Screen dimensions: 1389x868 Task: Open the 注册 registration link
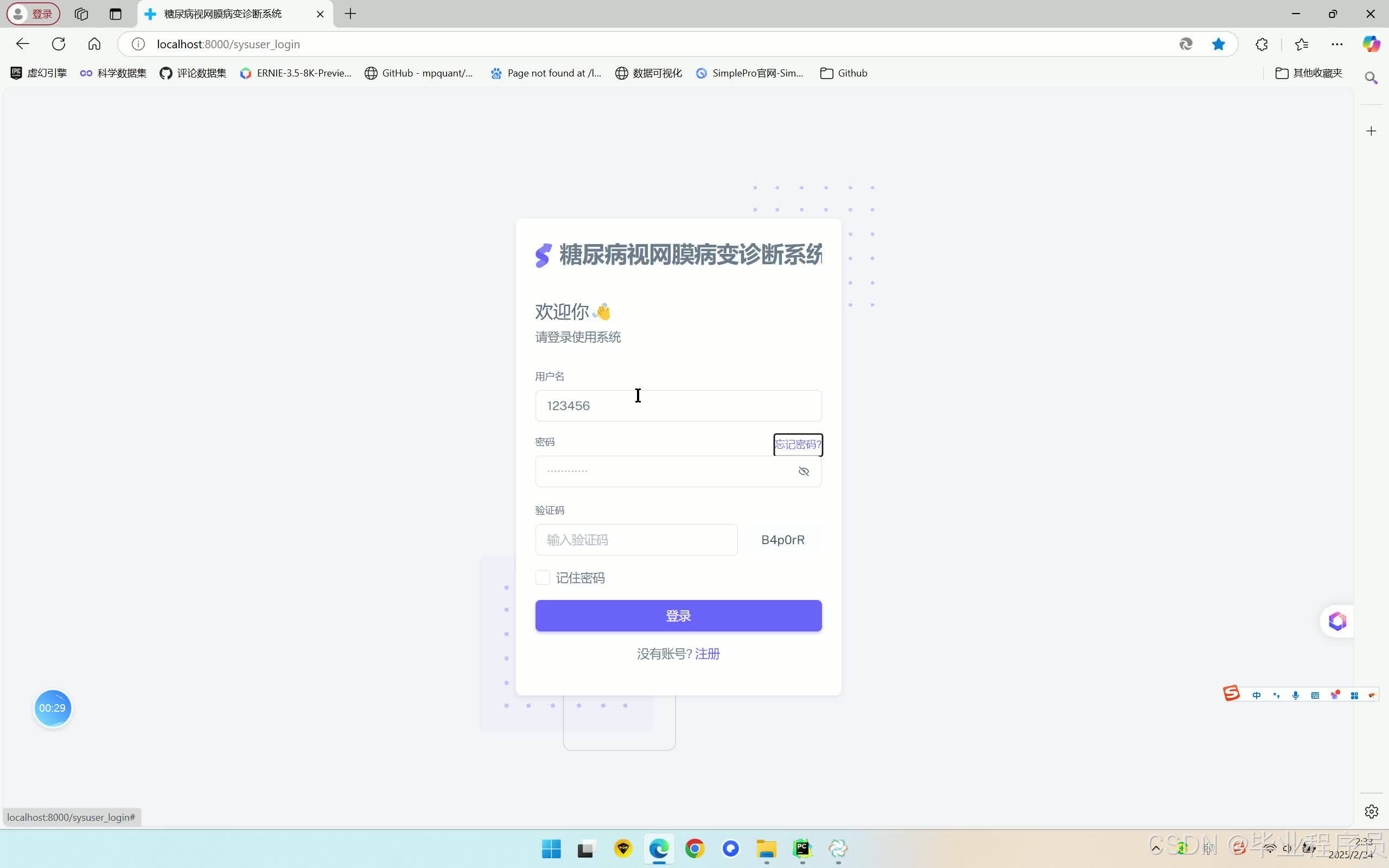[x=707, y=654]
